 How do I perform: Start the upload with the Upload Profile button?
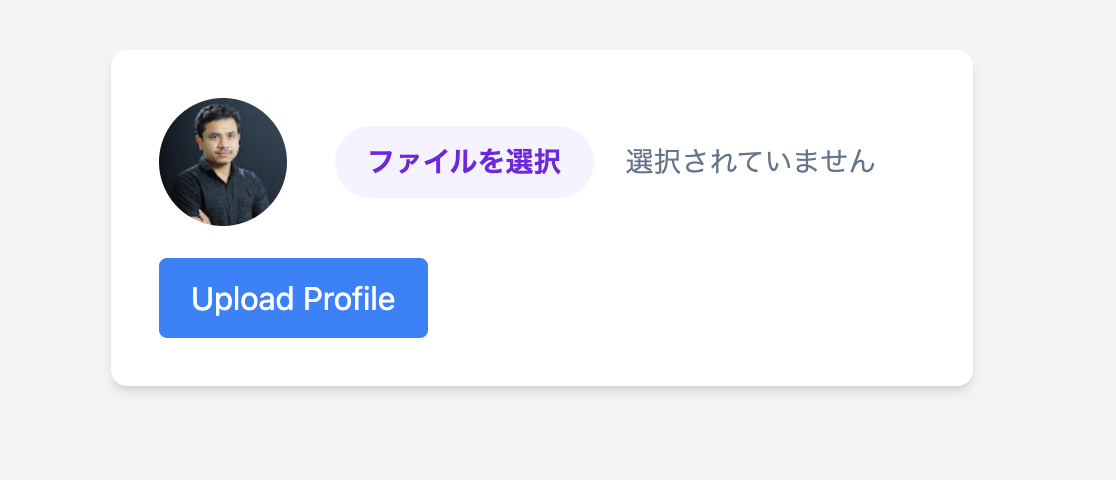(293, 298)
